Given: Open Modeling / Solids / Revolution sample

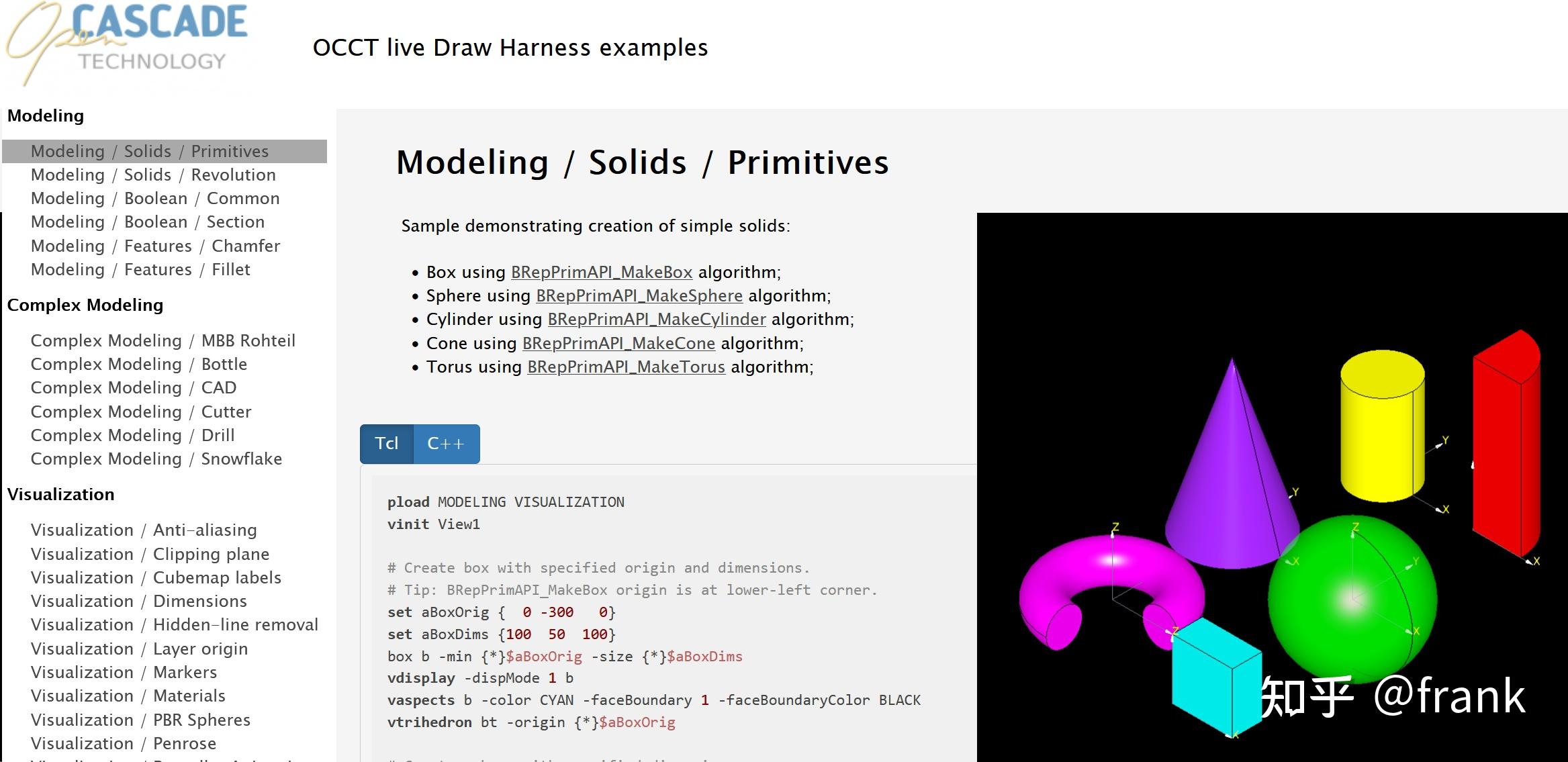Looking at the screenshot, I should pos(153,175).
